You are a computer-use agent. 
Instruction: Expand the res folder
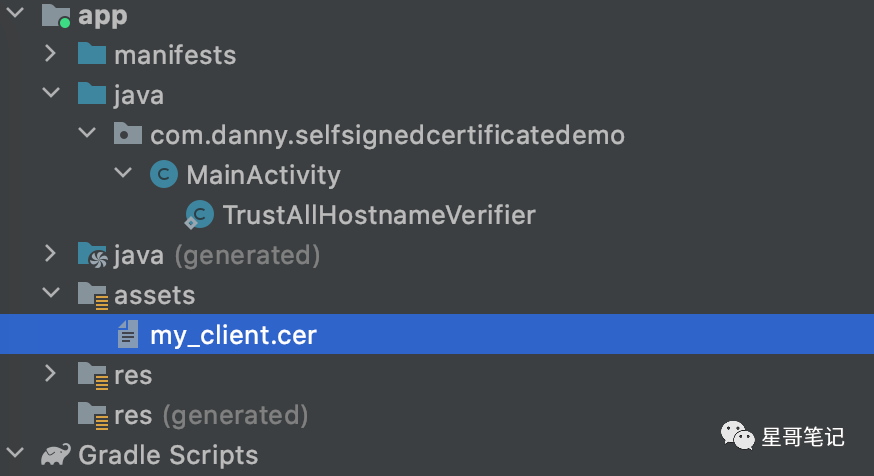(x=51, y=373)
